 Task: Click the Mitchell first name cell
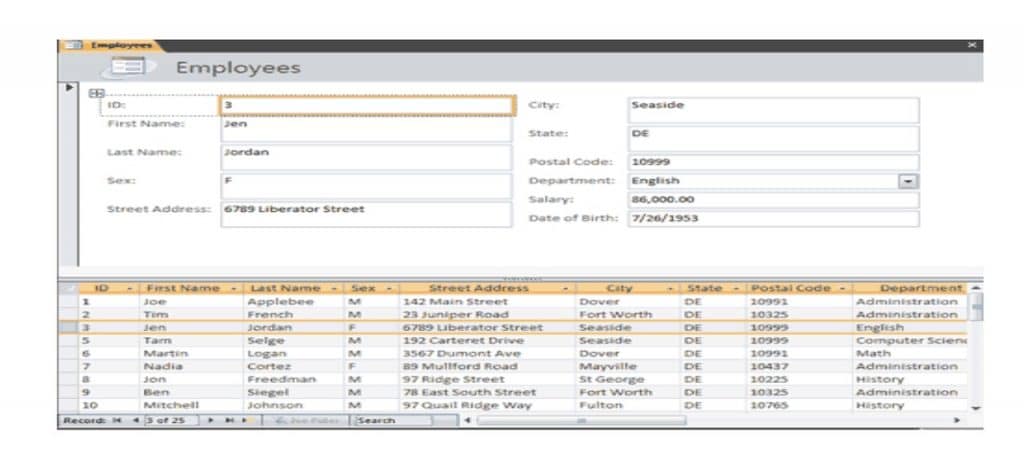(x=191, y=405)
